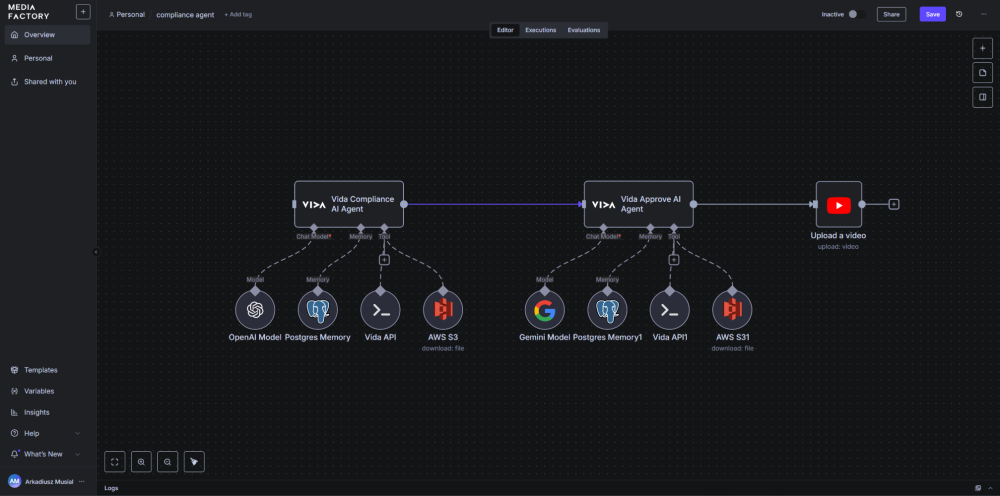Click the Save button
The height and width of the screenshot is (496, 1000).
tap(932, 14)
